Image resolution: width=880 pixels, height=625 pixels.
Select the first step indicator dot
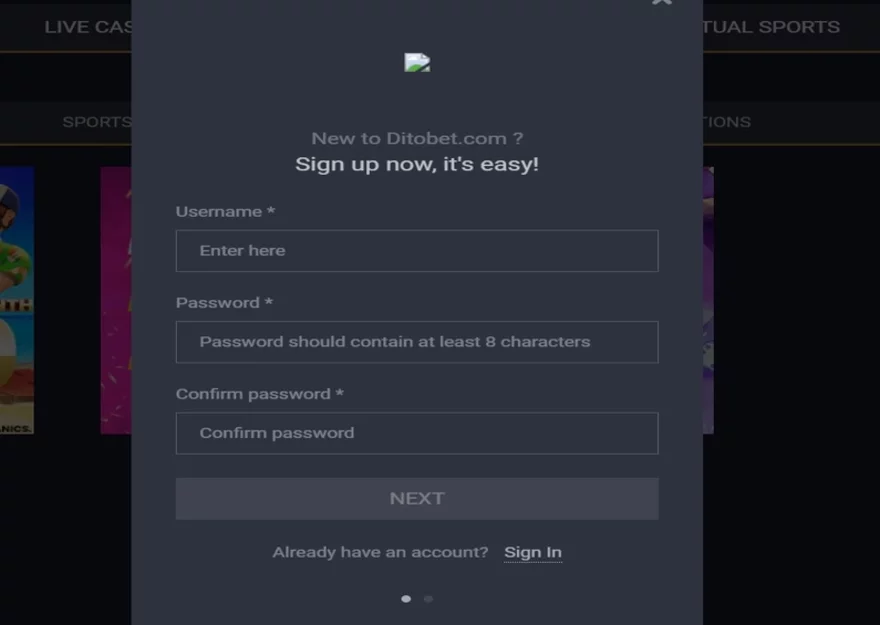pos(406,599)
